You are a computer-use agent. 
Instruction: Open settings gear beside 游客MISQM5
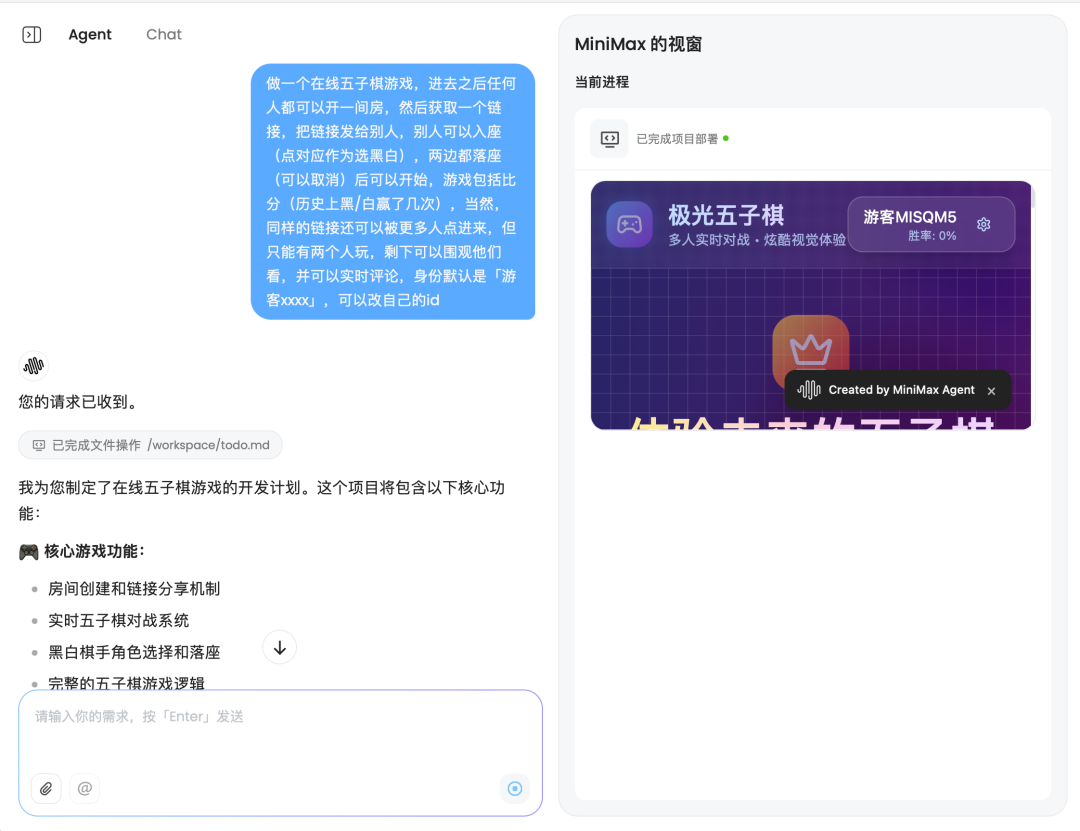984,225
